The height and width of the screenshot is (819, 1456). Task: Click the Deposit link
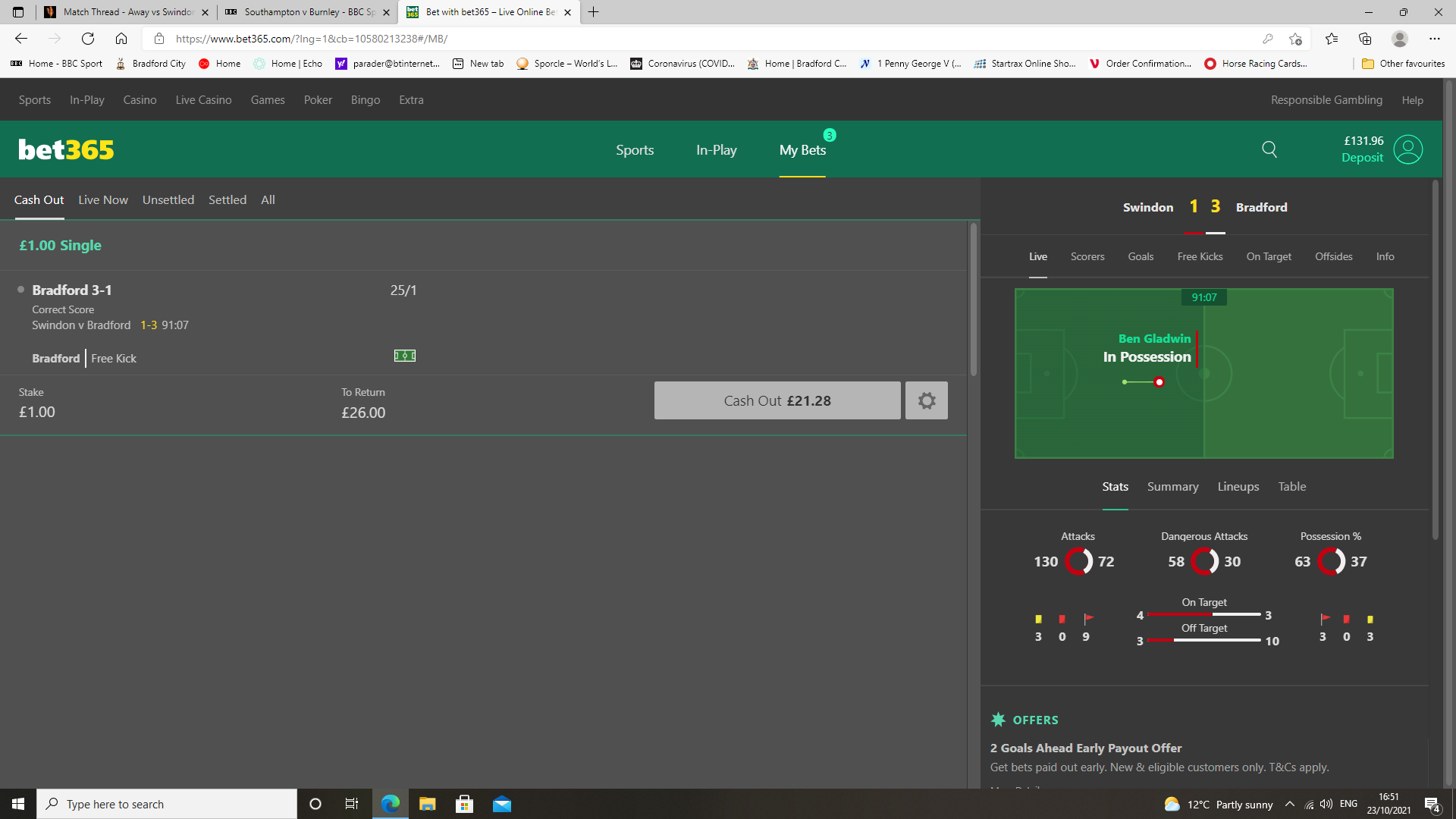[1362, 158]
